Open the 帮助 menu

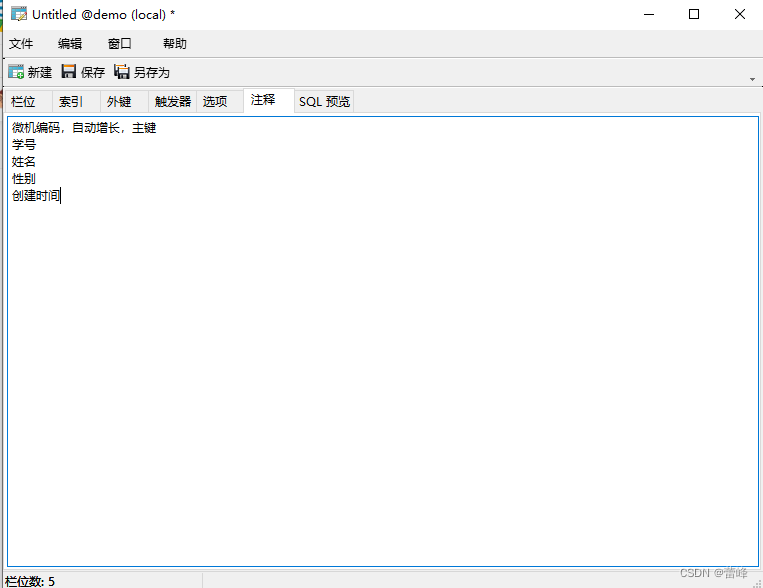coord(175,44)
